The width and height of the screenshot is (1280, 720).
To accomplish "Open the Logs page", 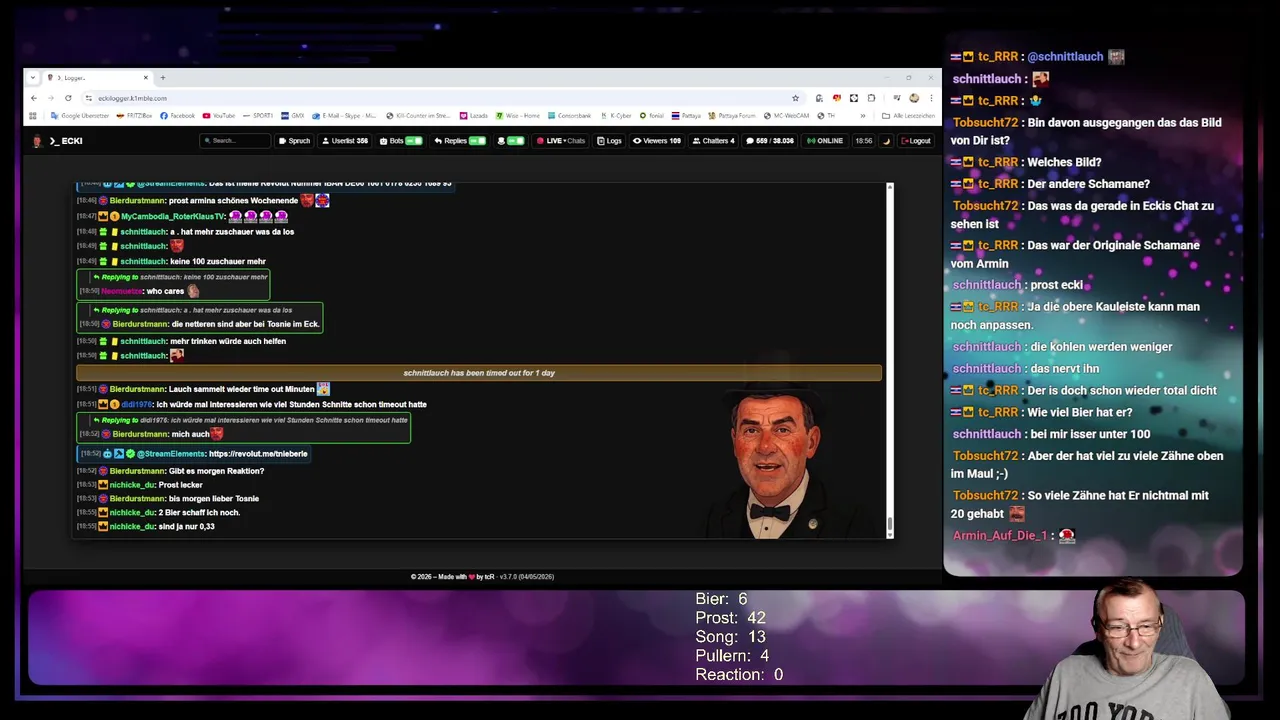I will click(x=609, y=141).
